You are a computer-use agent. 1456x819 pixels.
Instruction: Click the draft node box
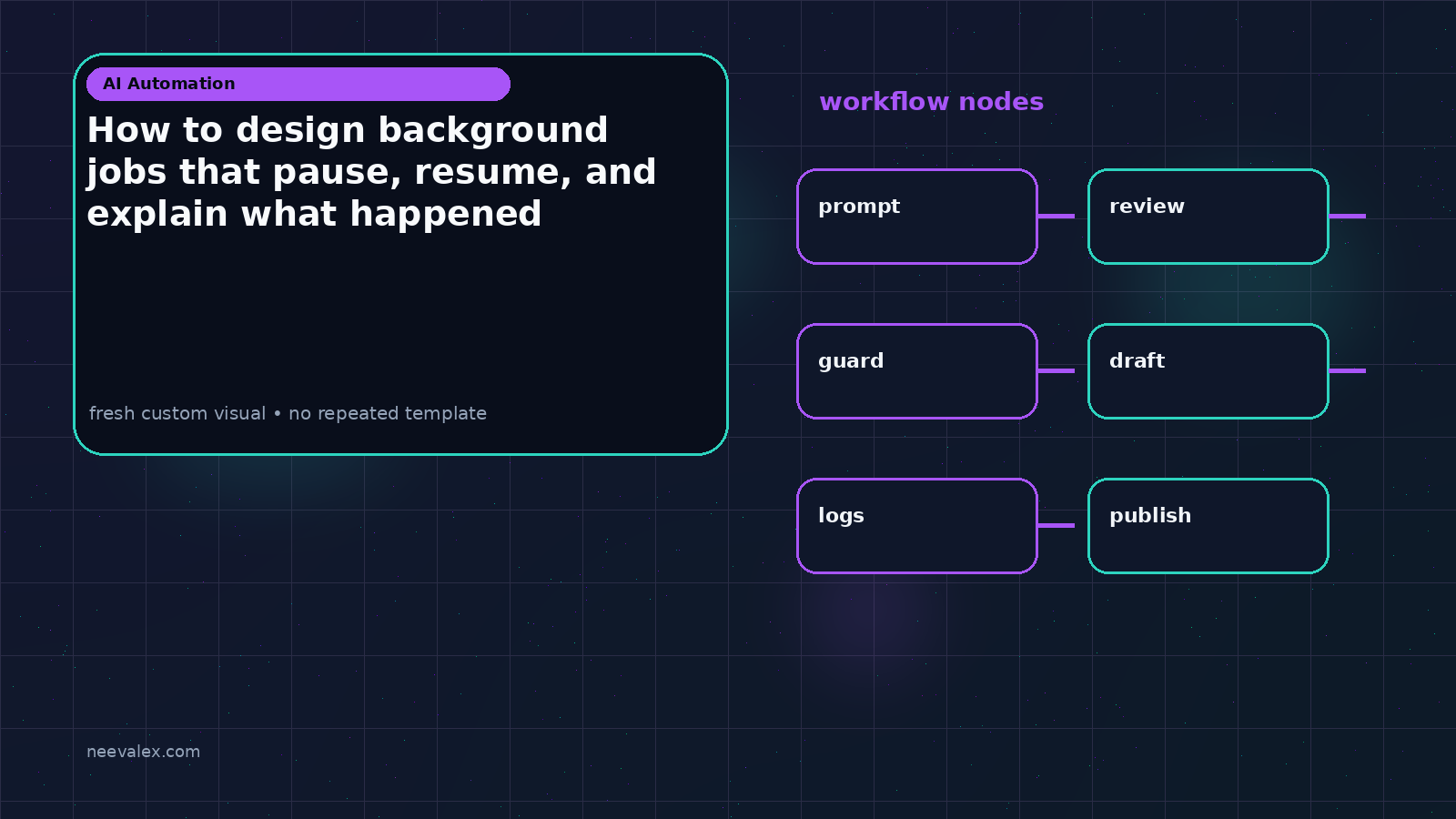tap(1208, 371)
